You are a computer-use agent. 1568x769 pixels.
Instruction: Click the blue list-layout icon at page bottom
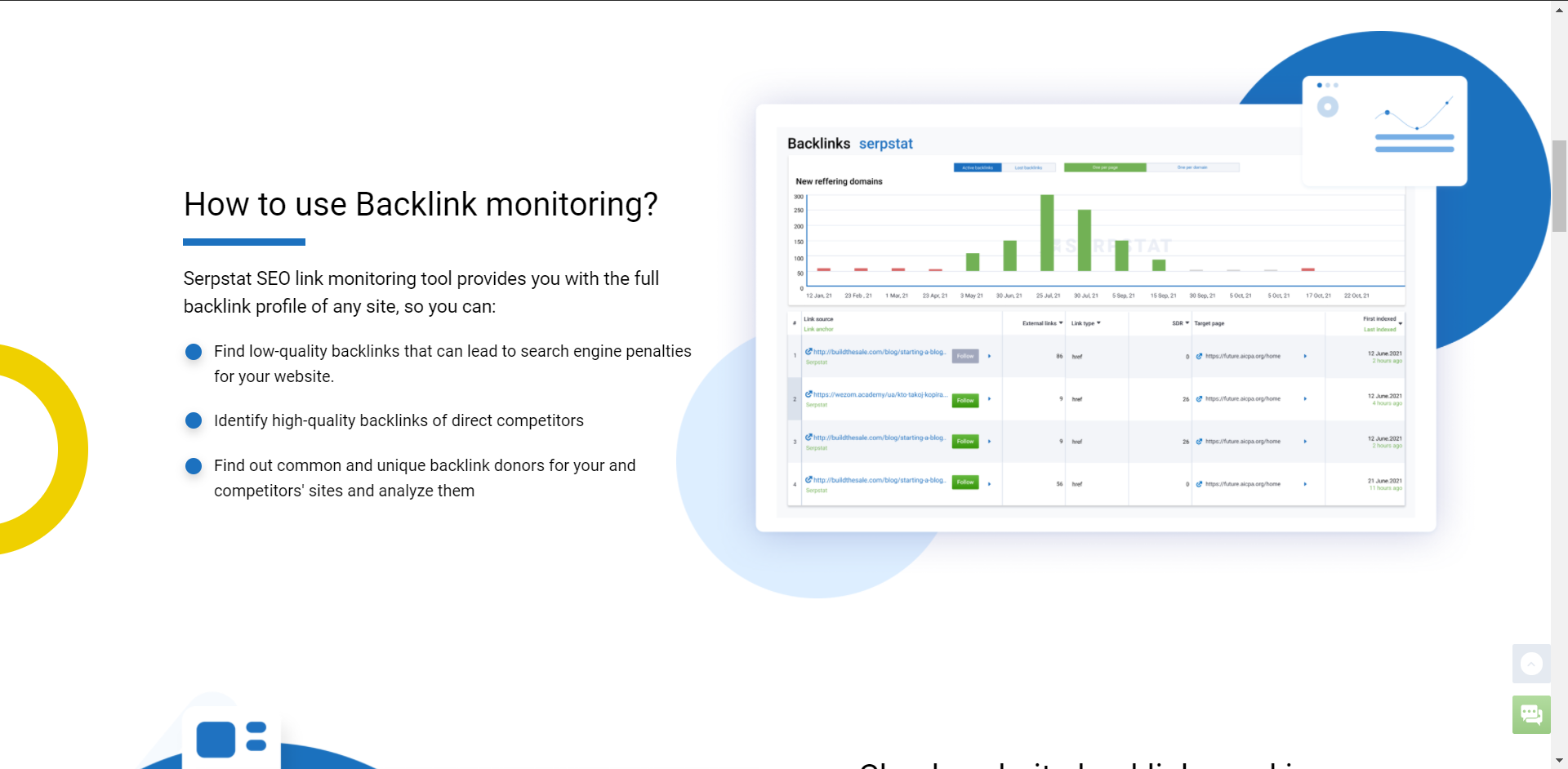(232, 738)
